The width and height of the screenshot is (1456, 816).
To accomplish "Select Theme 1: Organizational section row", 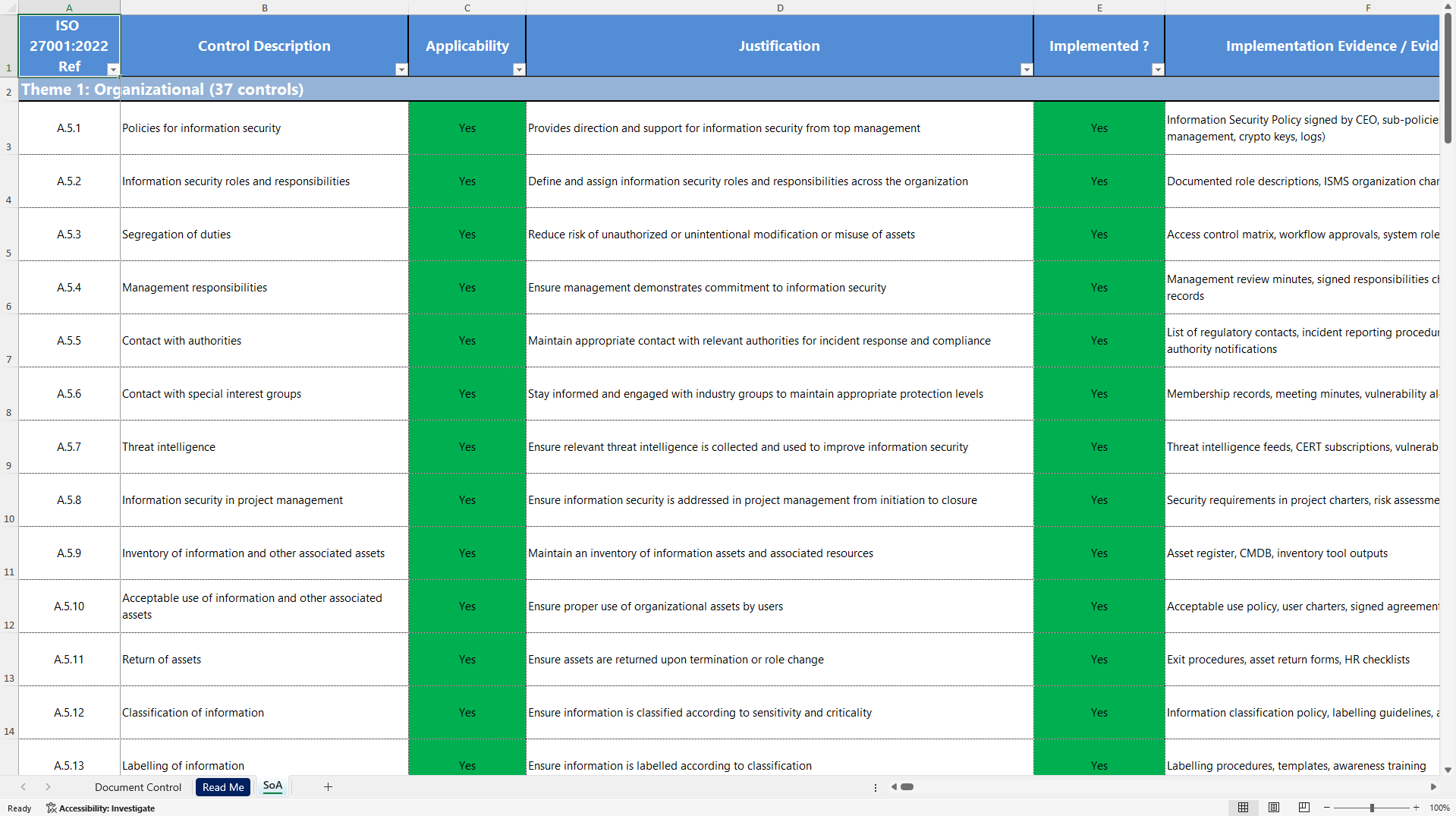I will pyautogui.click(x=728, y=90).
